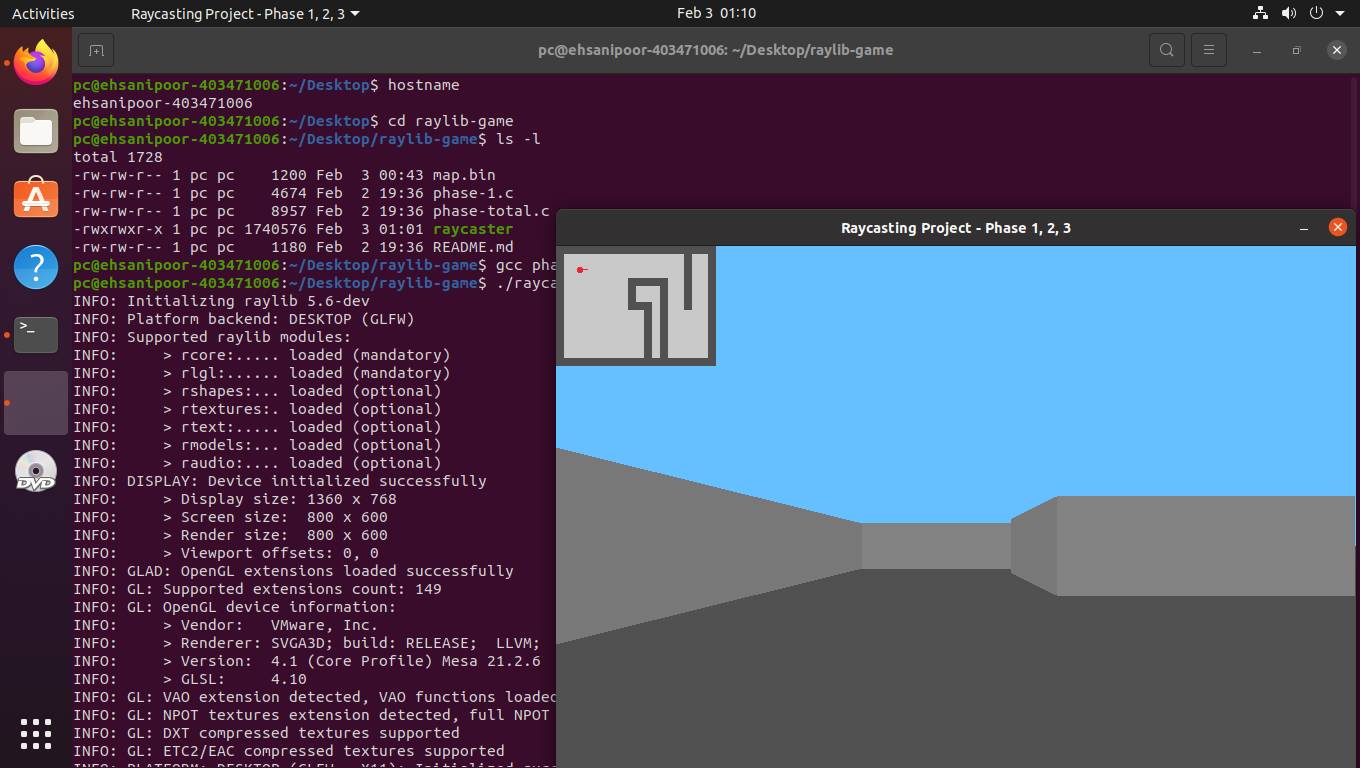Click the red player marker on the minimap

point(582,269)
